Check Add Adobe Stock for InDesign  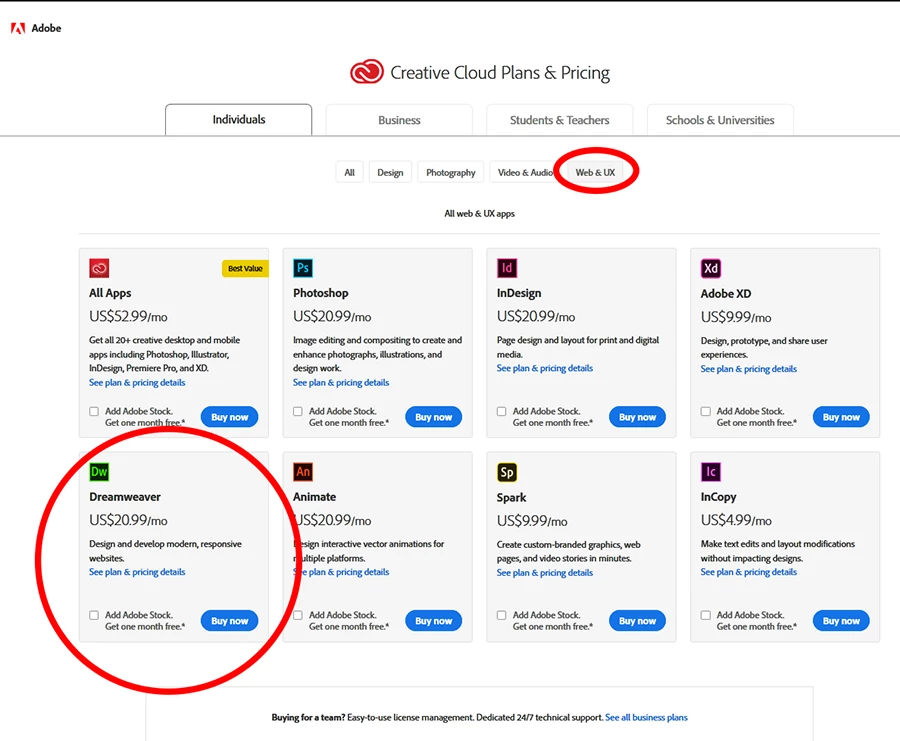click(502, 411)
